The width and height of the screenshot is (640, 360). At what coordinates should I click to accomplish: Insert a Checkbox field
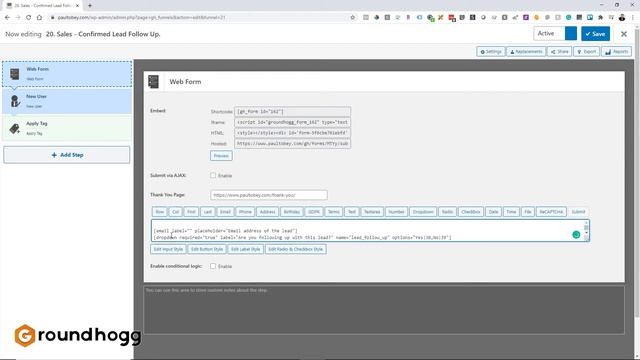(x=470, y=212)
